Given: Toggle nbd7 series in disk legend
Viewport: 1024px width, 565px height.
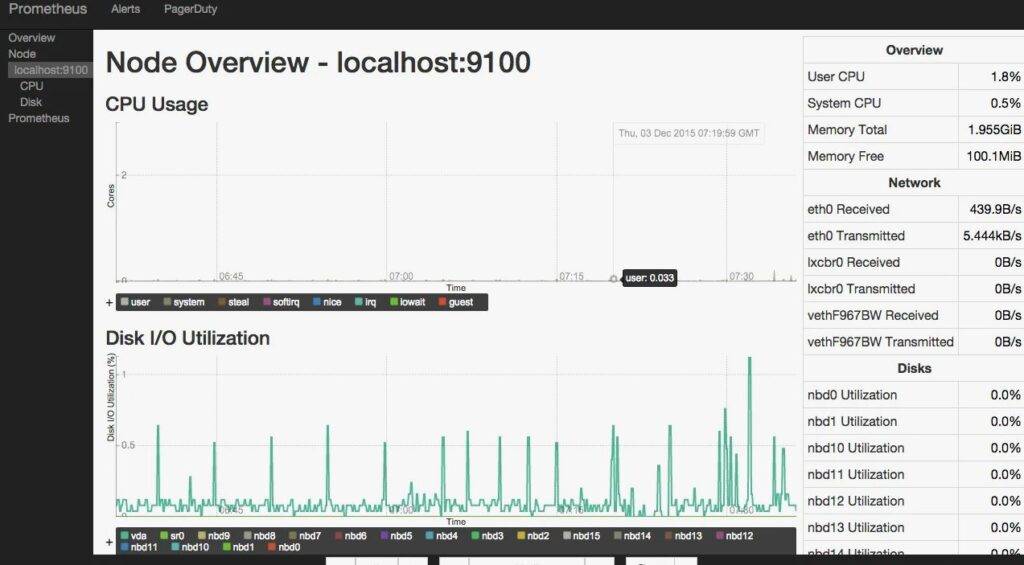Looking at the screenshot, I should tap(305, 536).
